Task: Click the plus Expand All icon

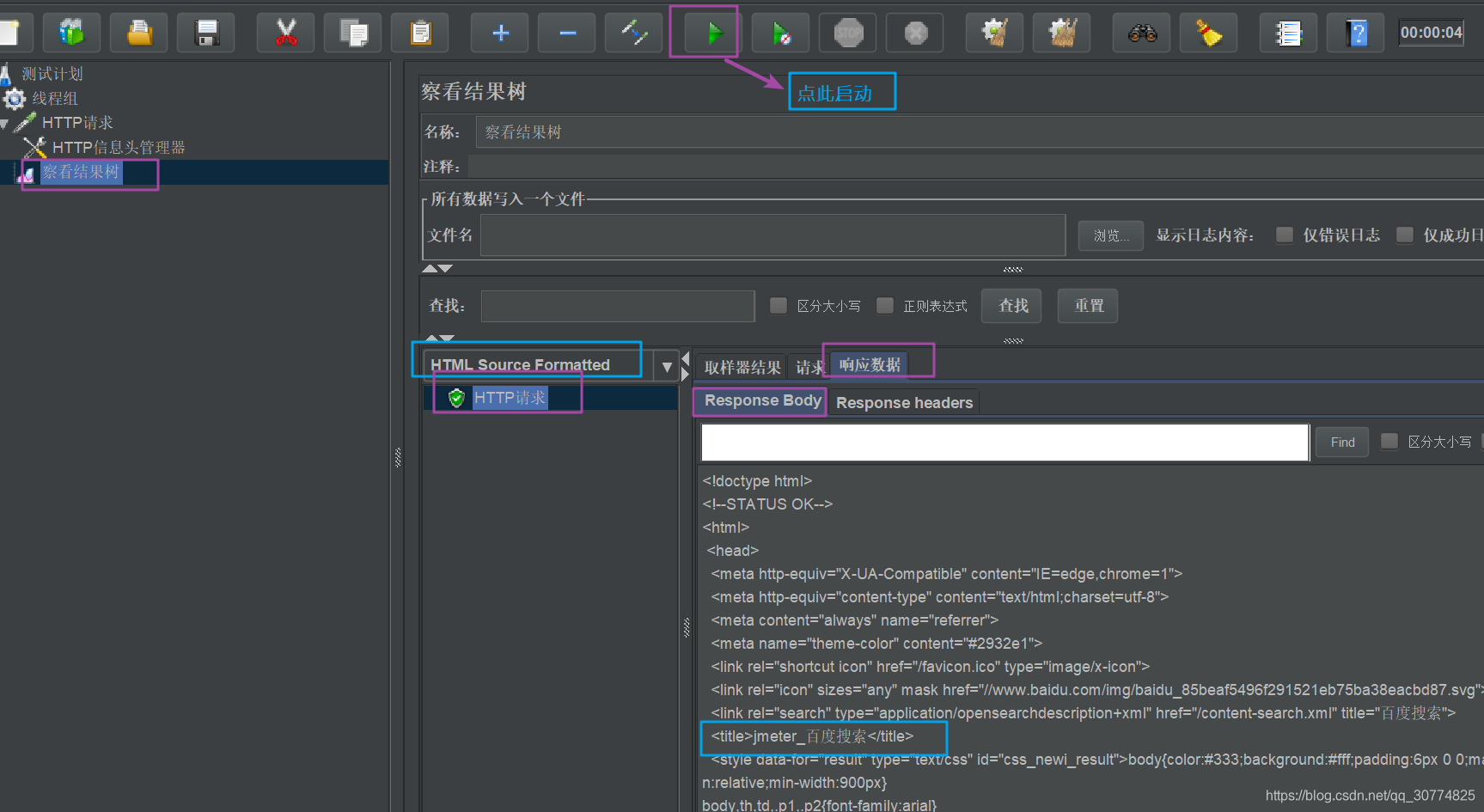Action: coord(500,34)
